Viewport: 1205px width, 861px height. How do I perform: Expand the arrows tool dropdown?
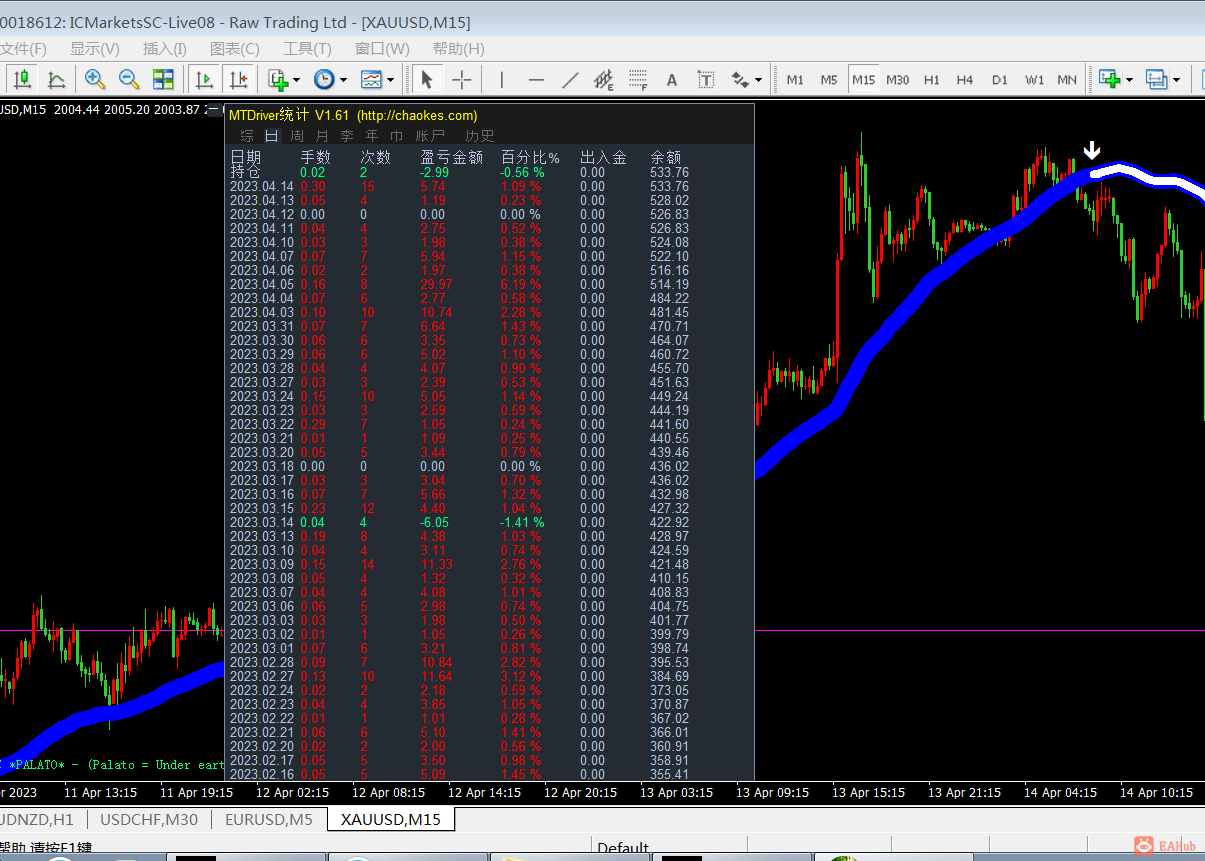[x=758, y=79]
